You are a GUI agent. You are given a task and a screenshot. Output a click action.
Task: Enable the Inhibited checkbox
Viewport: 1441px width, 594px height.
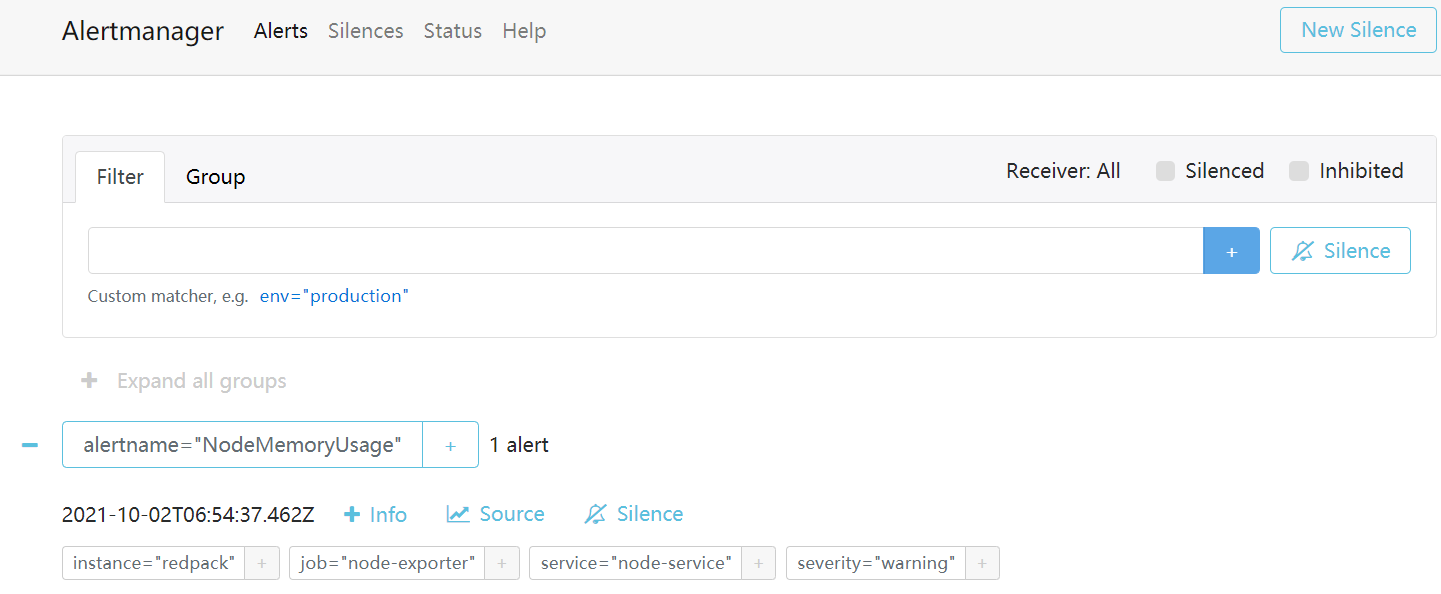click(x=1298, y=171)
